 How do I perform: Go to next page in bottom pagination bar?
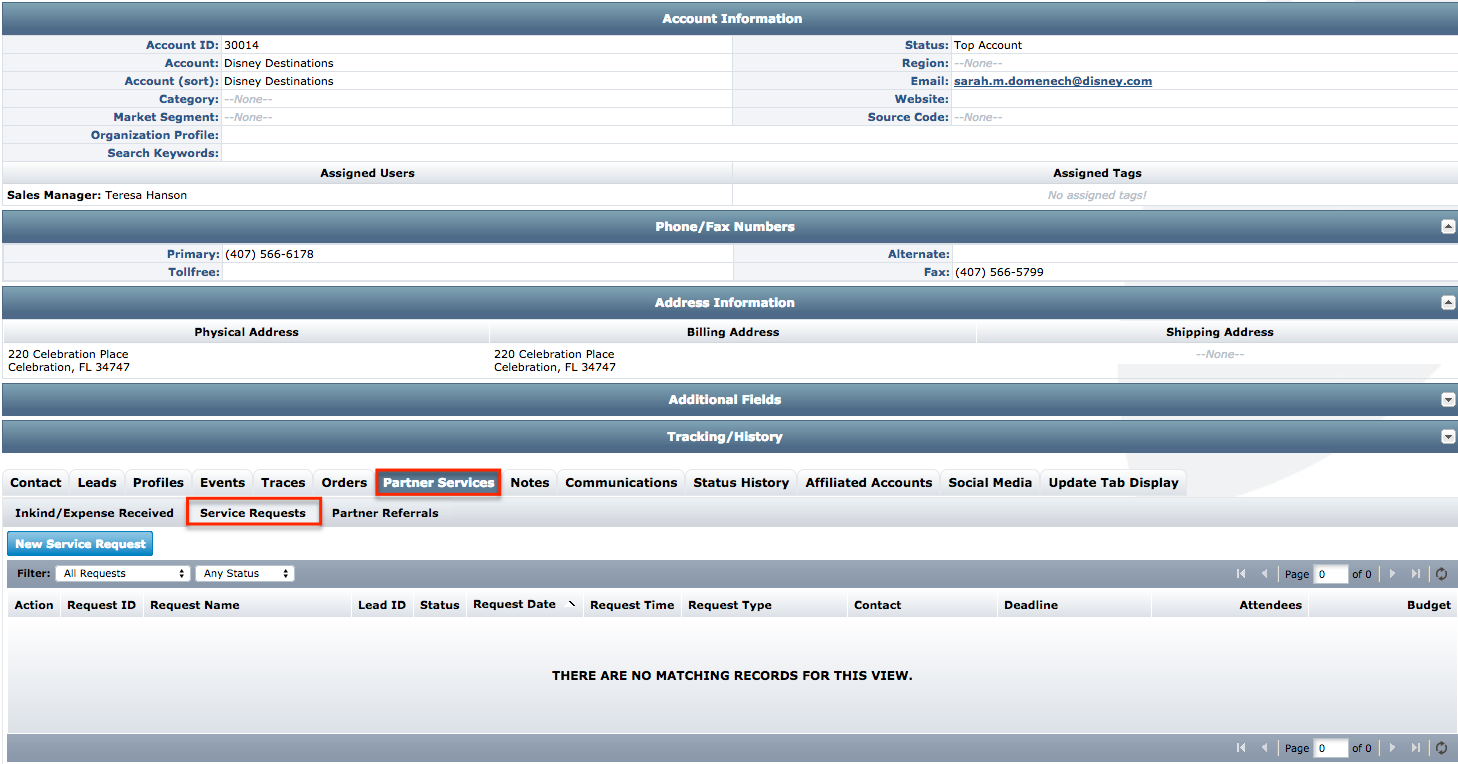pyautogui.click(x=1392, y=748)
